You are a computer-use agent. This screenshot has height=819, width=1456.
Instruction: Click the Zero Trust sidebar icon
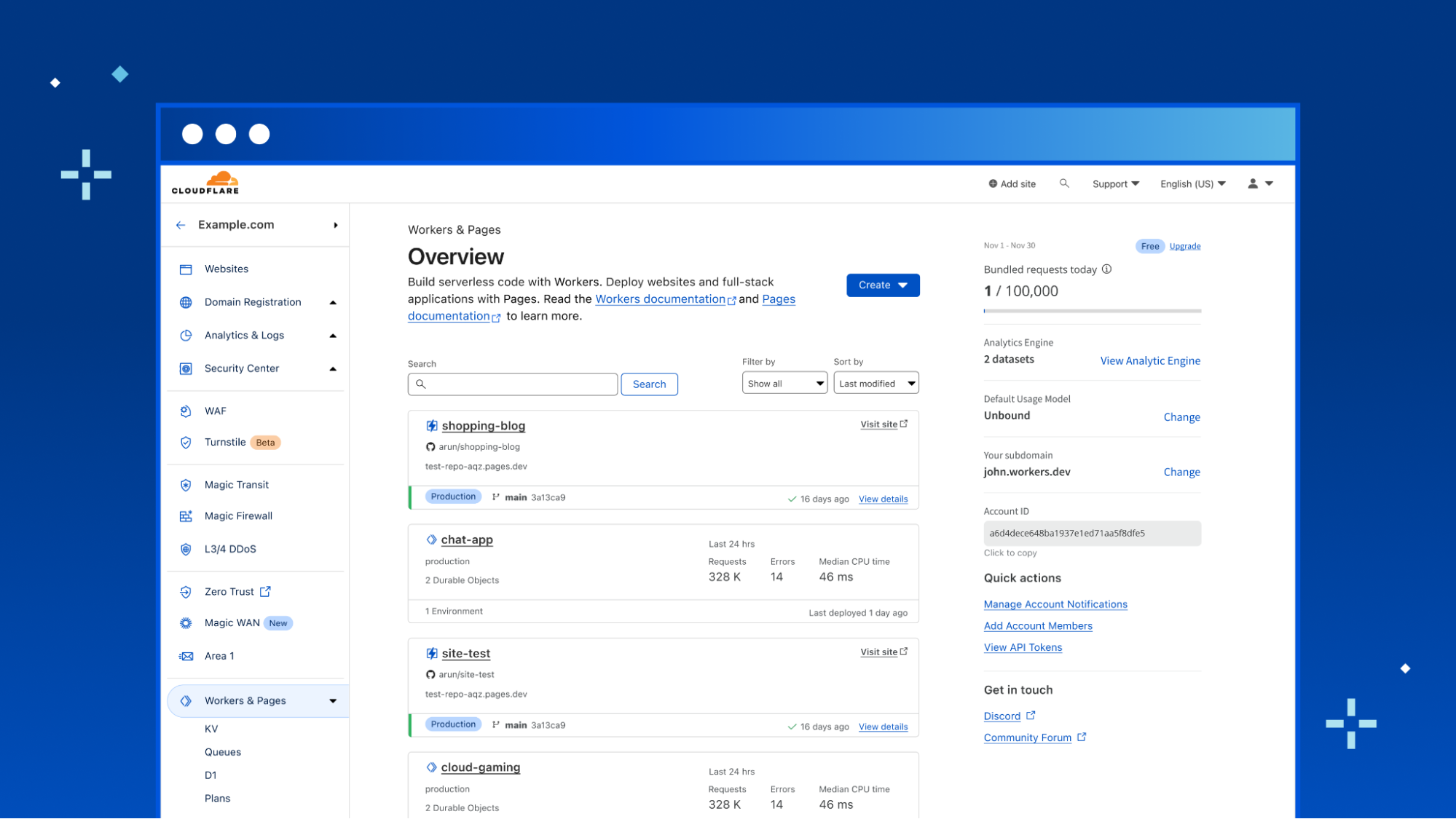click(x=186, y=592)
